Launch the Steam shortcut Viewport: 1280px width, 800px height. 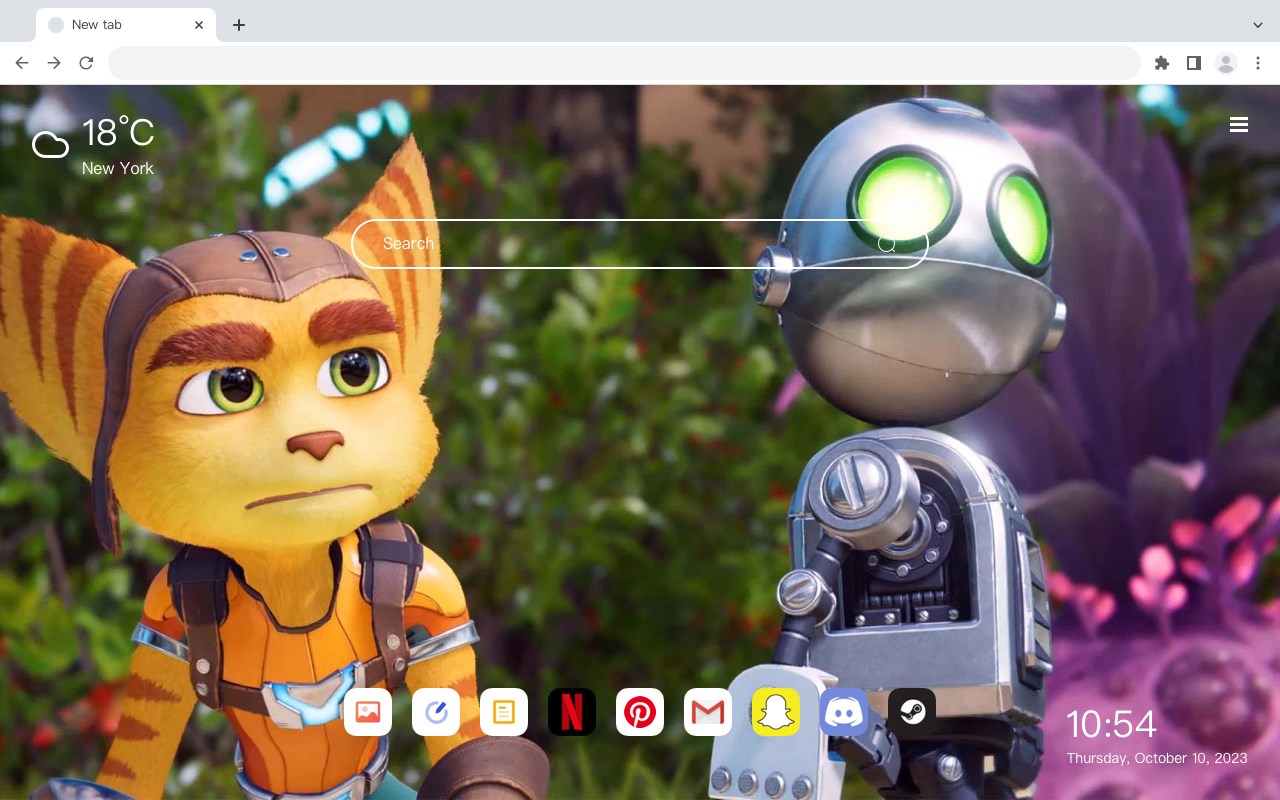click(x=912, y=712)
